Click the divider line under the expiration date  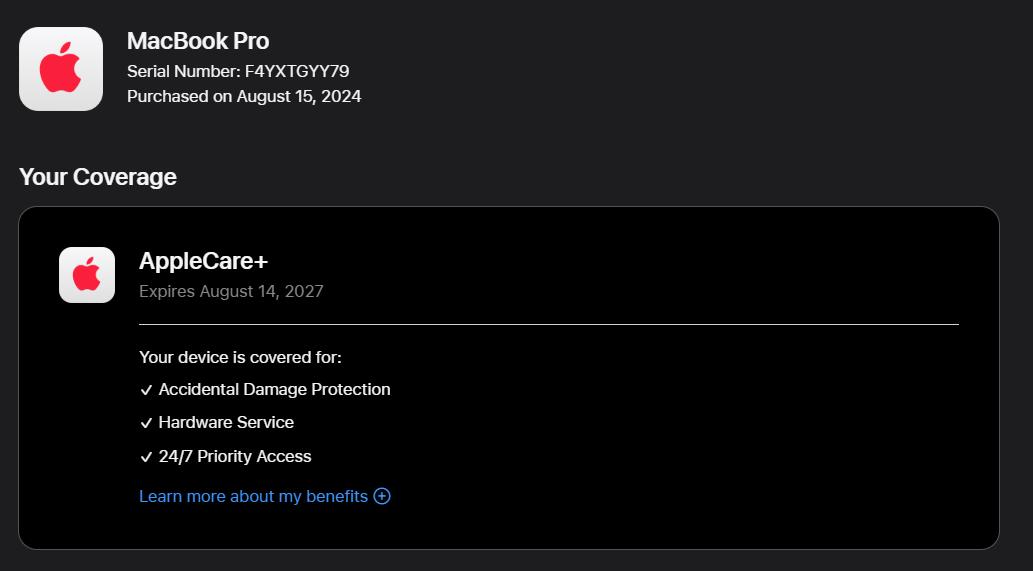click(548, 324)
